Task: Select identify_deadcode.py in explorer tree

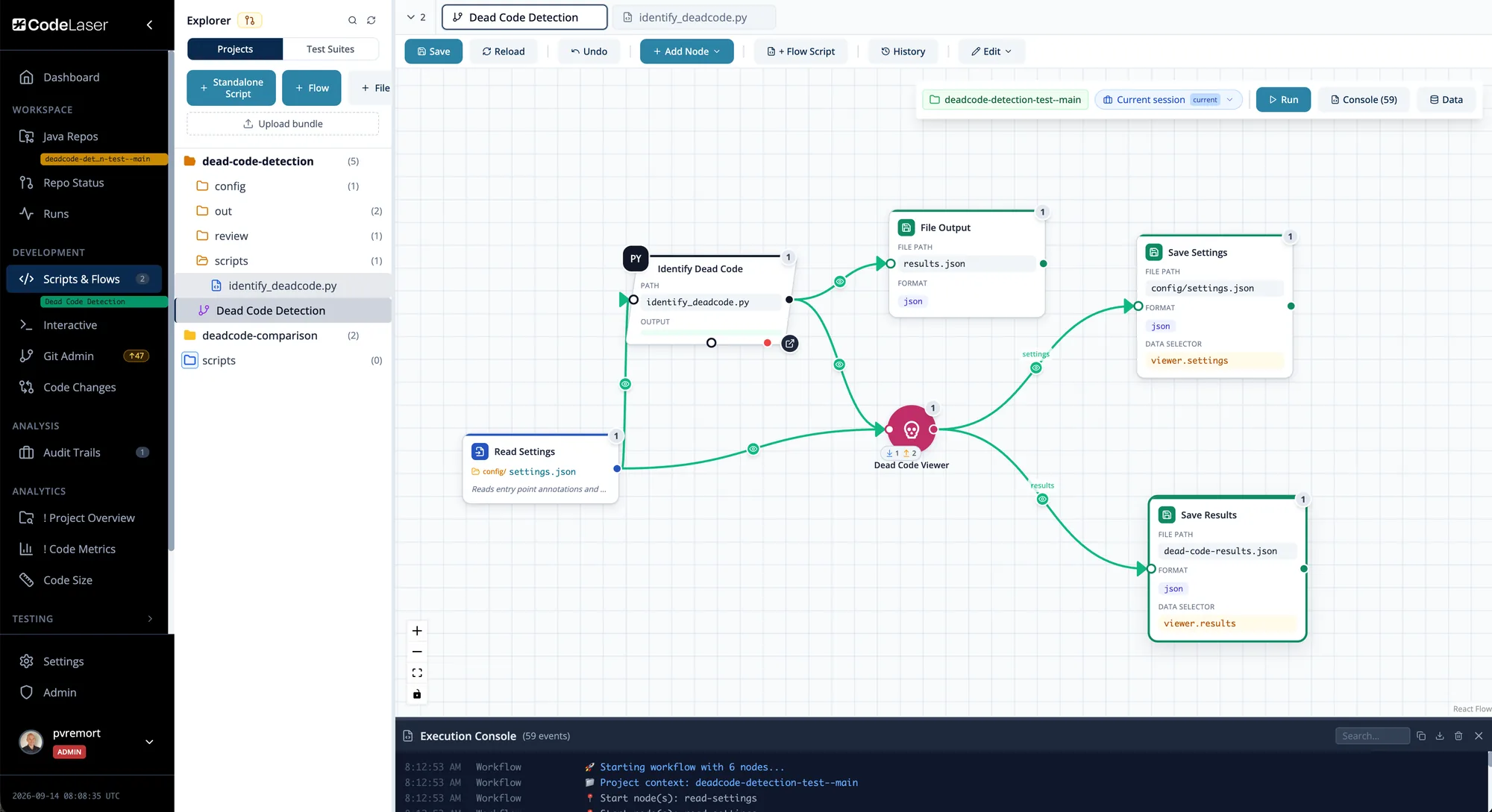Action: coord(283,286)
